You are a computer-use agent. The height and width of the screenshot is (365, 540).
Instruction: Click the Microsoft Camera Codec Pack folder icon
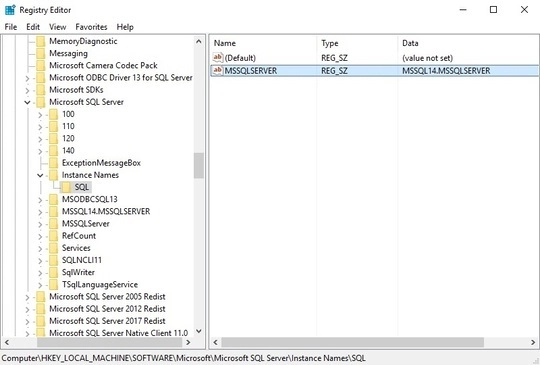pyautogui.click(x=41, y=65)
